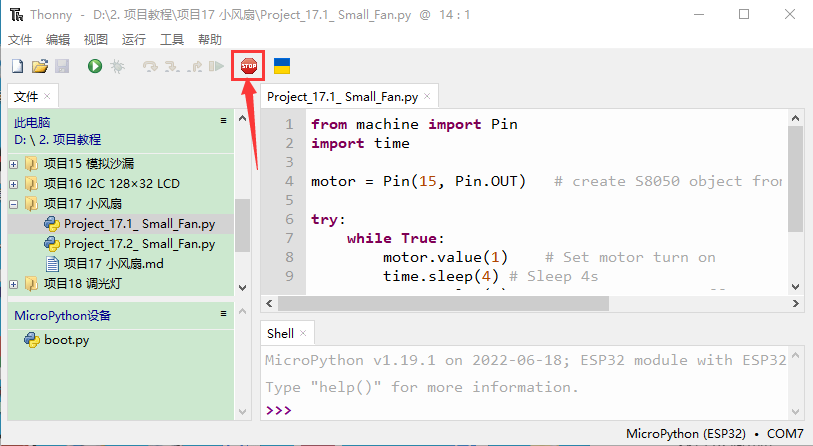Open the 工具 menu

[x=172, y=39]
